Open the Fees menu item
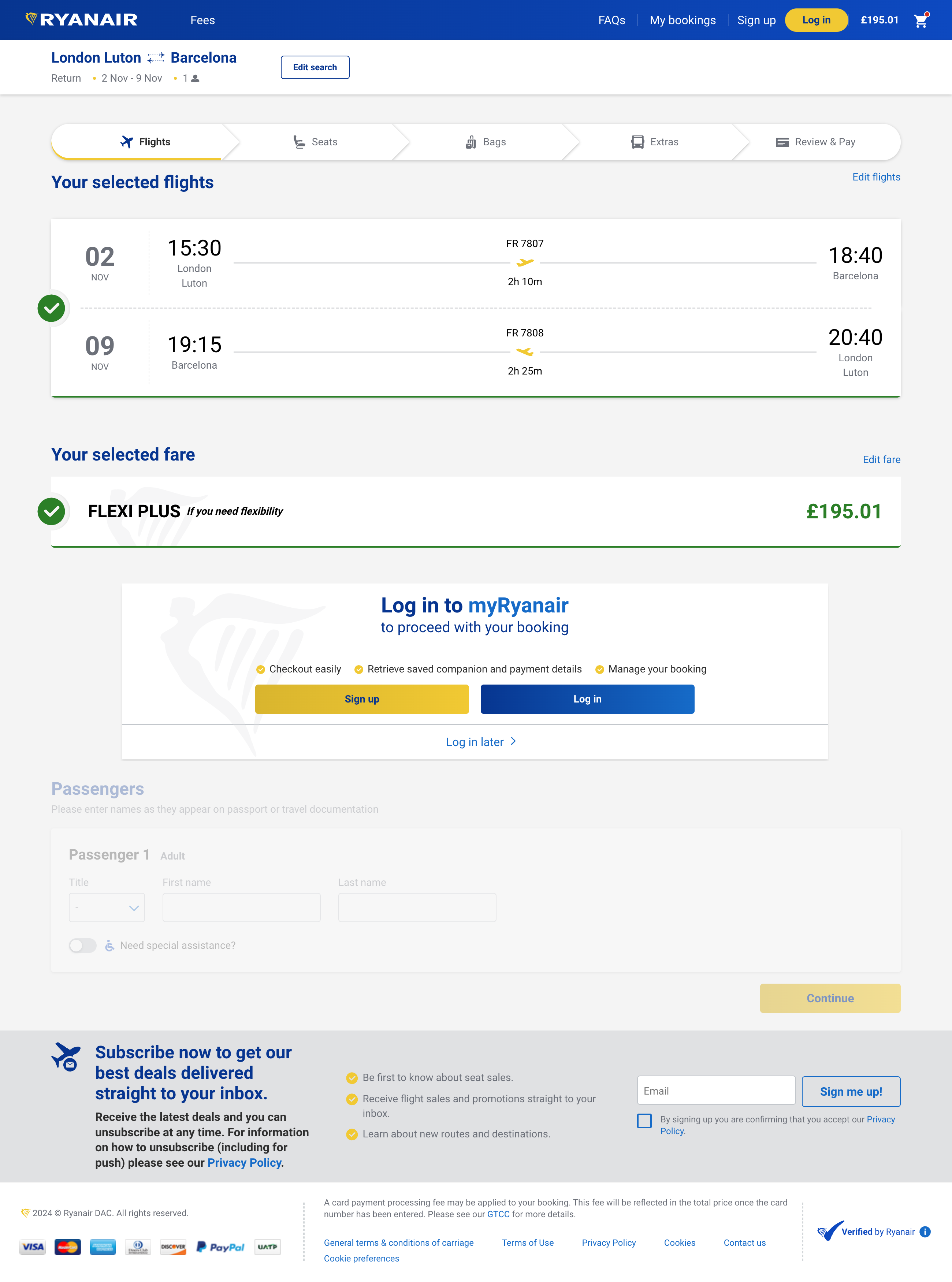952x1282 pixels. pyautogui.click(x=202, y=20)
